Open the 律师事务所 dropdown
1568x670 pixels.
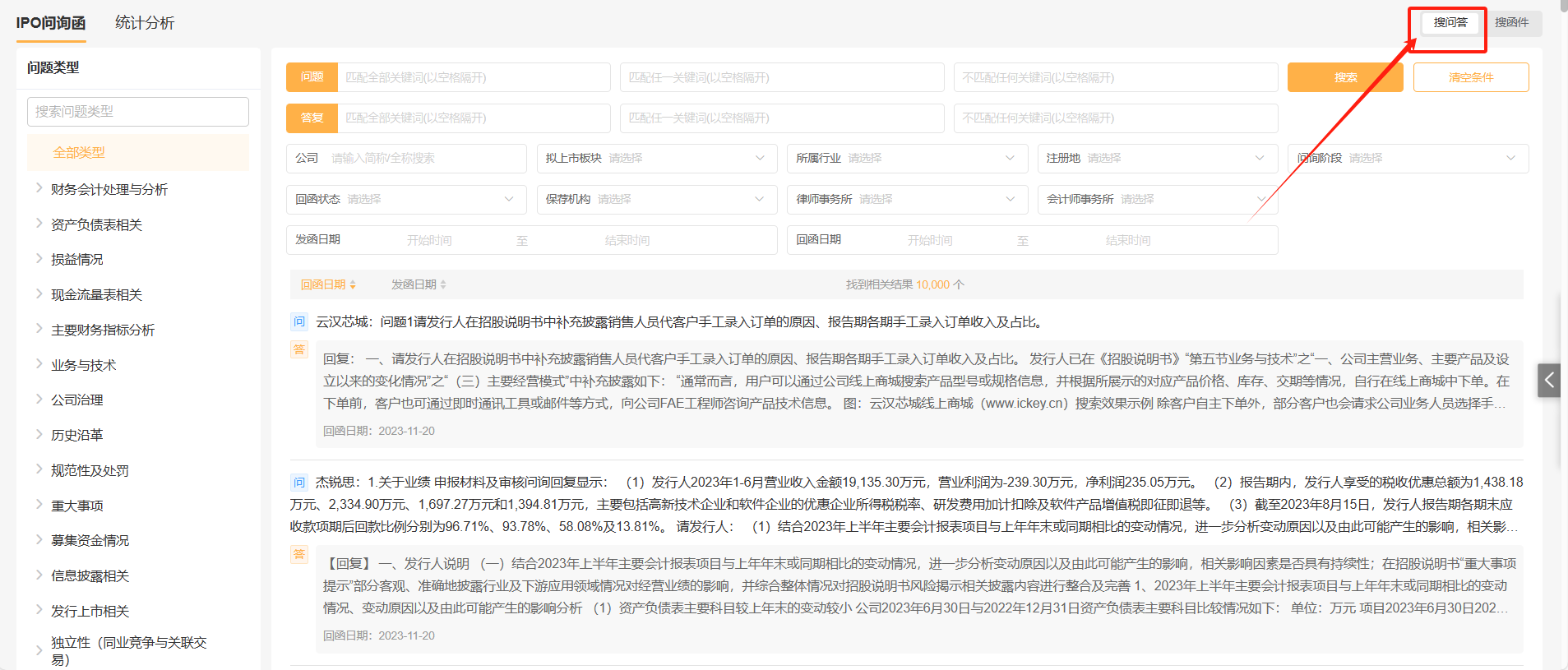pyautogui.click(x=907, y=199)
